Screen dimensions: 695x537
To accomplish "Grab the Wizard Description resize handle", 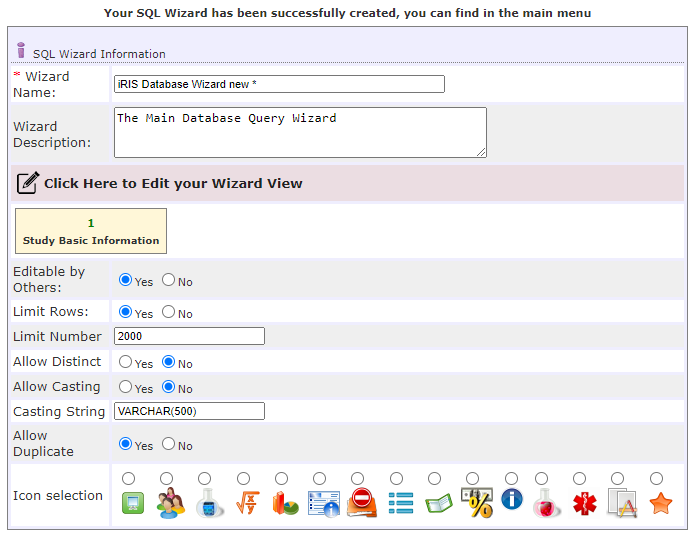I will (481, 152).
